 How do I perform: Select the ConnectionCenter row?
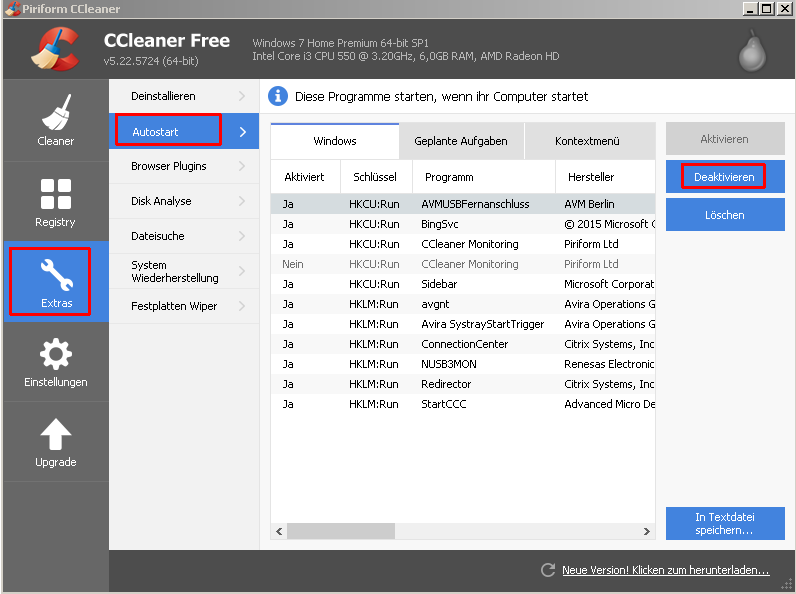point(463,344)
